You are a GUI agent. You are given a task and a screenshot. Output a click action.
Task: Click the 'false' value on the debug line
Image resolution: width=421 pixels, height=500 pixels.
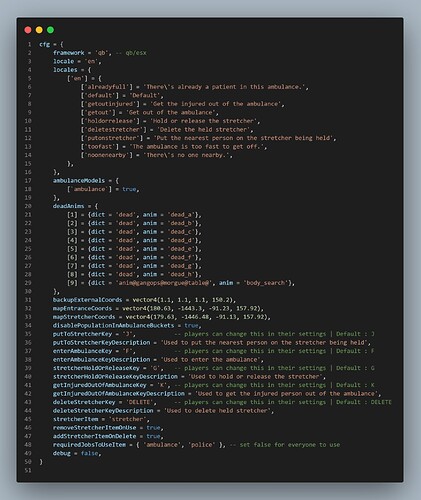point(89,453)
